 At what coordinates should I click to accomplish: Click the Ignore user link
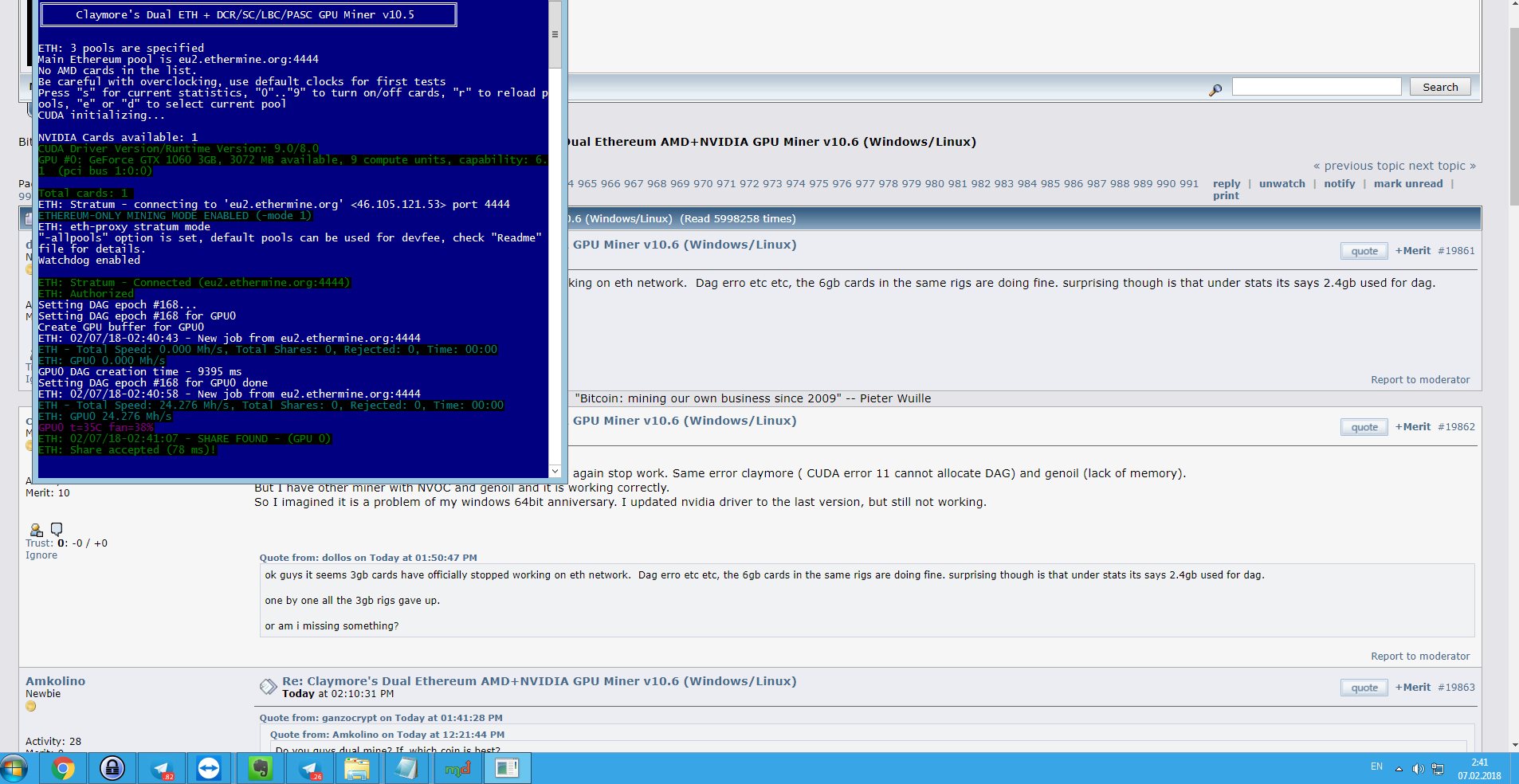[x=41, y=555]
